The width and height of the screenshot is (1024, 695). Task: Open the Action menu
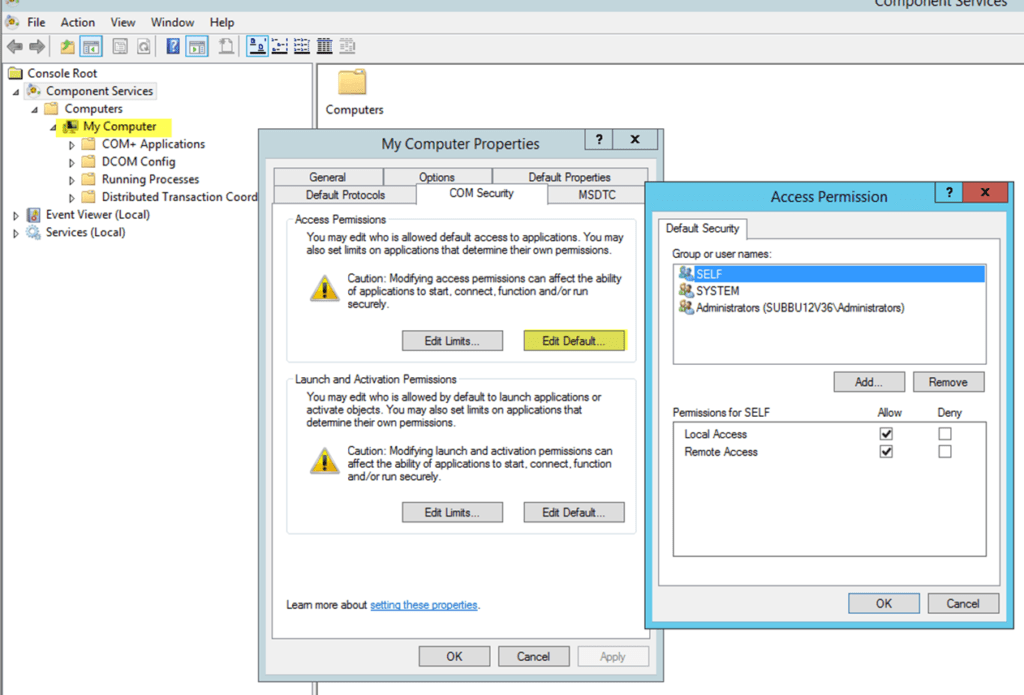pos(77,22)
